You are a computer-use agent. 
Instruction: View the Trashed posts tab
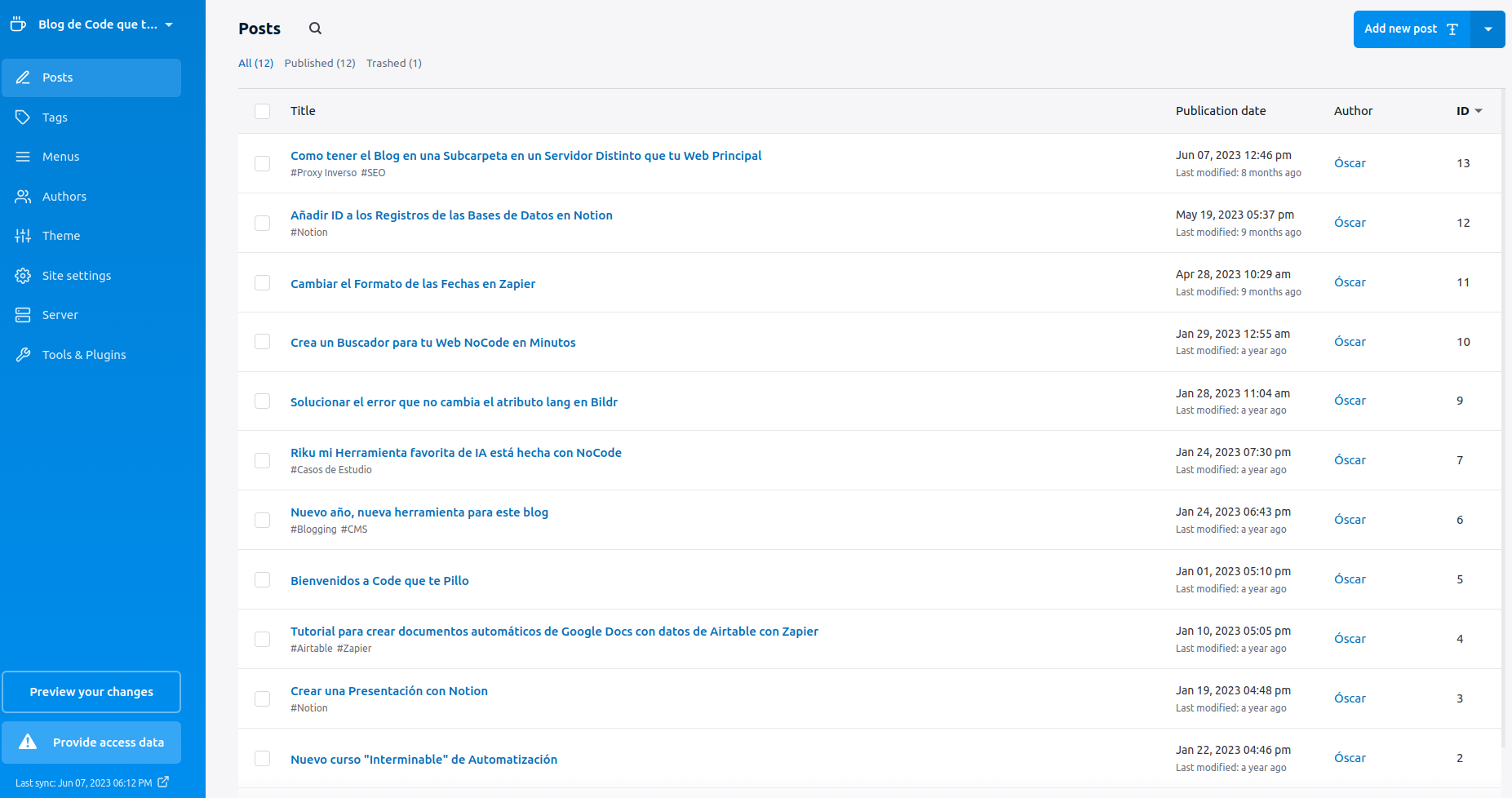pyautogui.click(x=393, y=63)
